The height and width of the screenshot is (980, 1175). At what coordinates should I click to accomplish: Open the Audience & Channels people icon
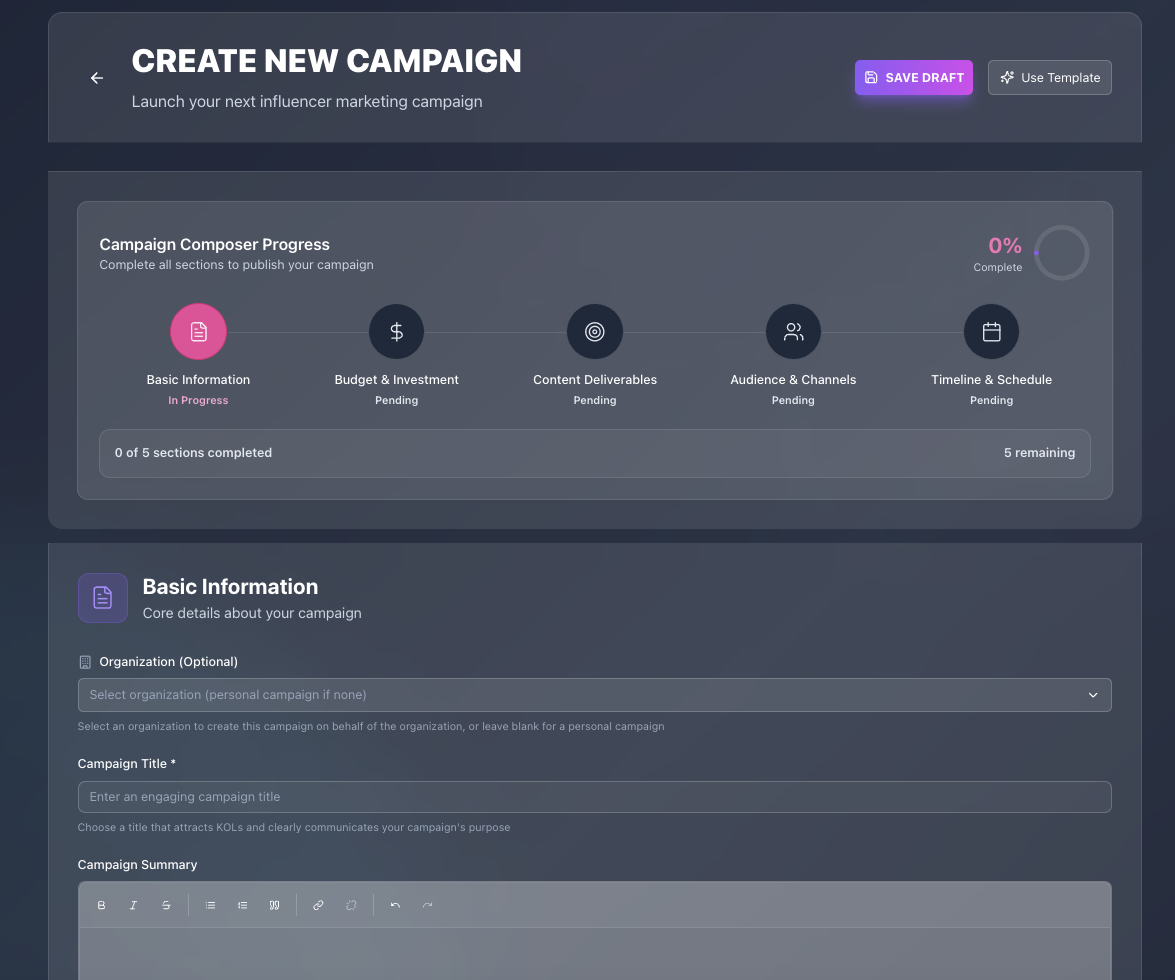793,331
